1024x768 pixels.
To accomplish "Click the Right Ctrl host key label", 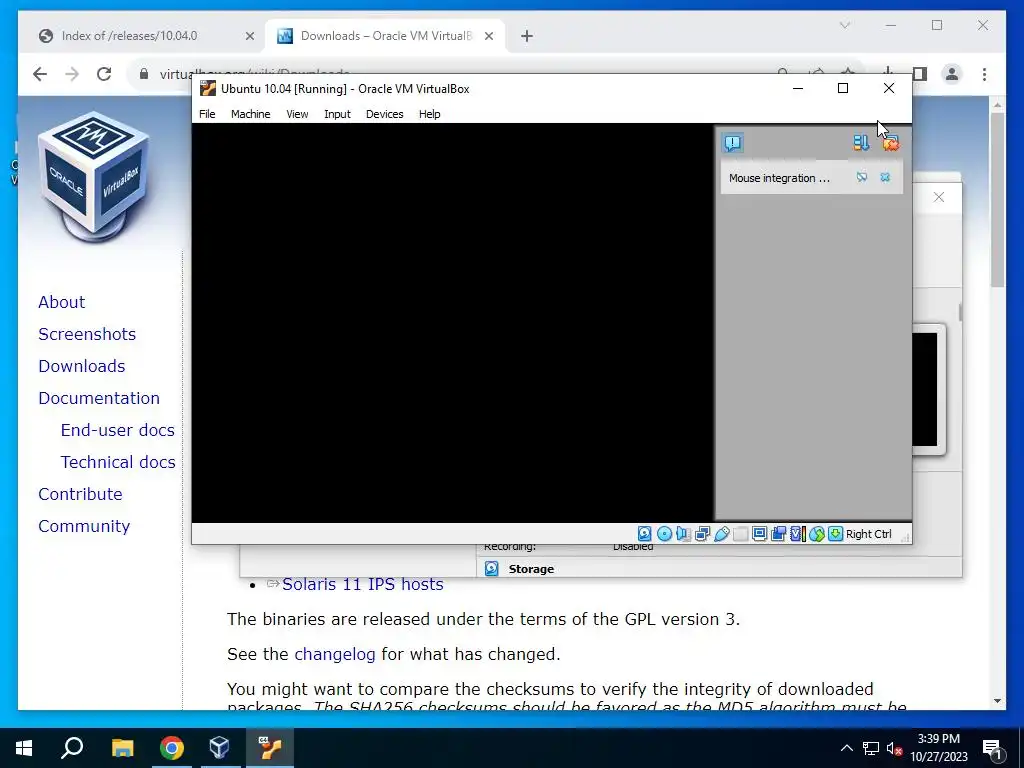I will pos(869,534).
